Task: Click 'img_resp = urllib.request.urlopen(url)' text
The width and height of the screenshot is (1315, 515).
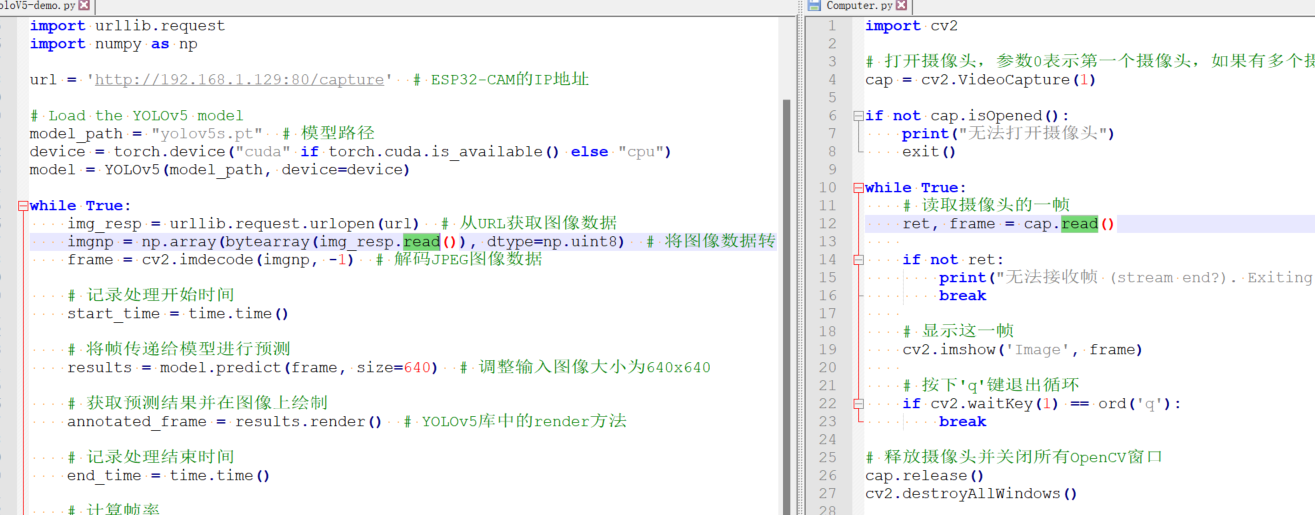Action: click(x=243, y=224)
